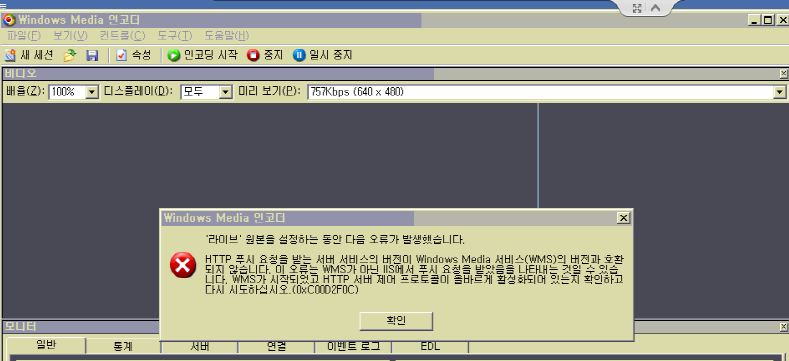Close the error dialog with X
The width and height of the screenshot is (789, 361).
623,218
